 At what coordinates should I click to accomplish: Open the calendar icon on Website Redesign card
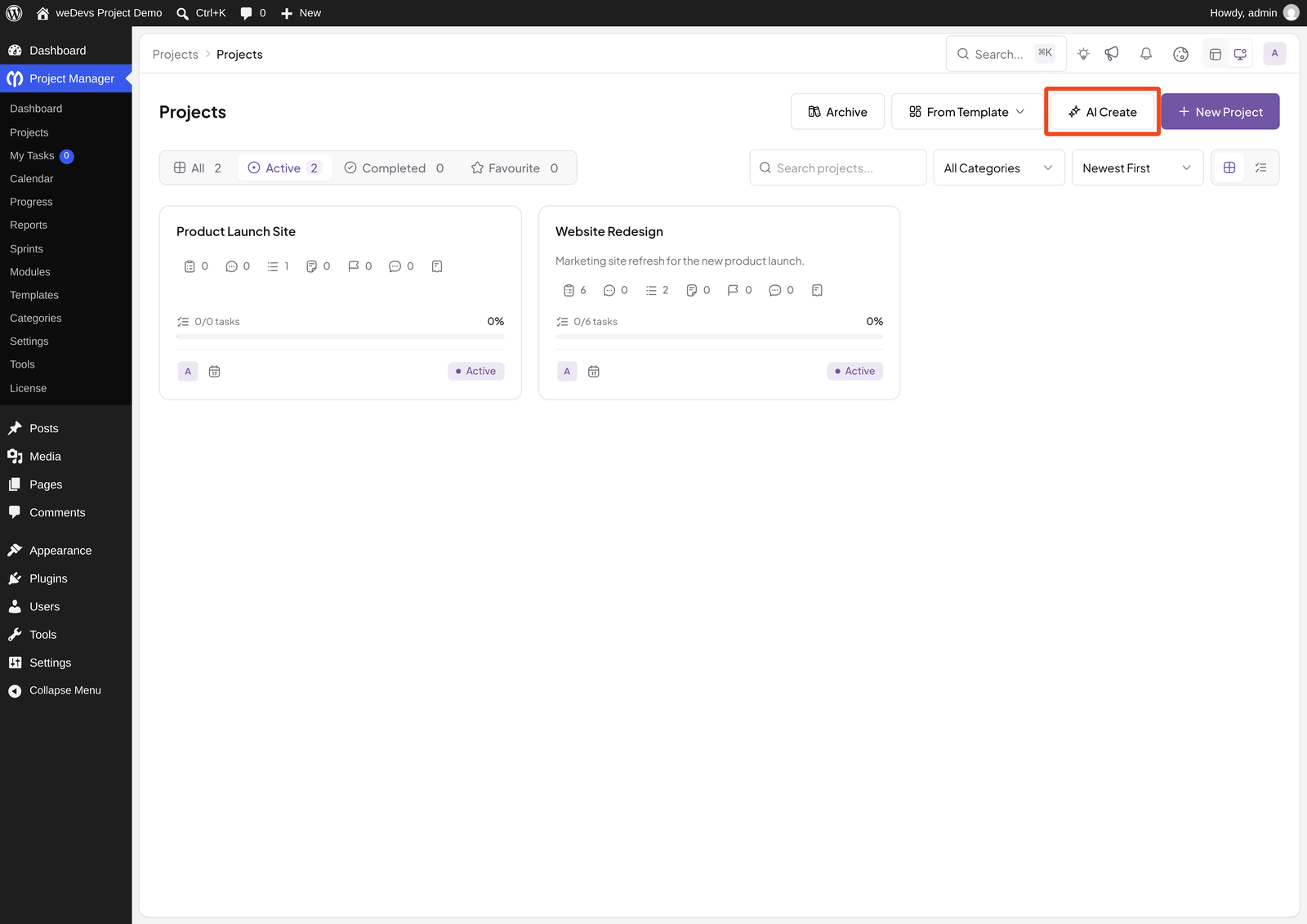[x=594, y=372]
